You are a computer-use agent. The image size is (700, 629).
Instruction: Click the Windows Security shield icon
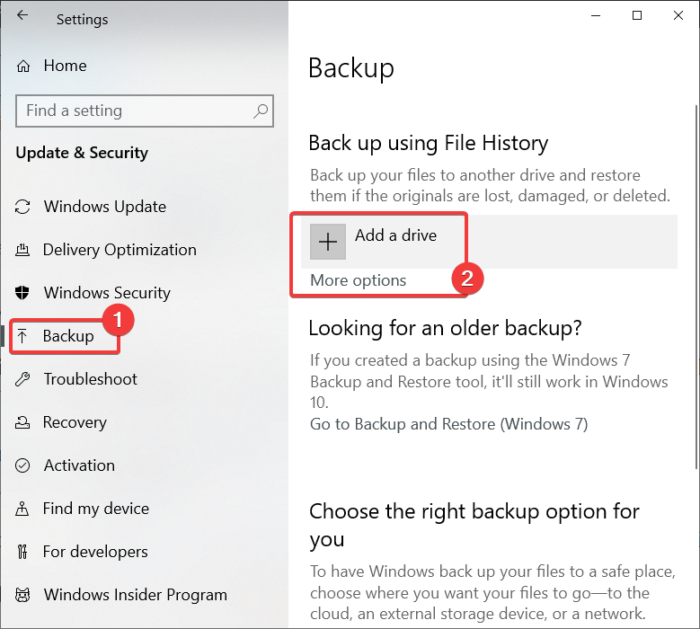[x=24, y=293]
